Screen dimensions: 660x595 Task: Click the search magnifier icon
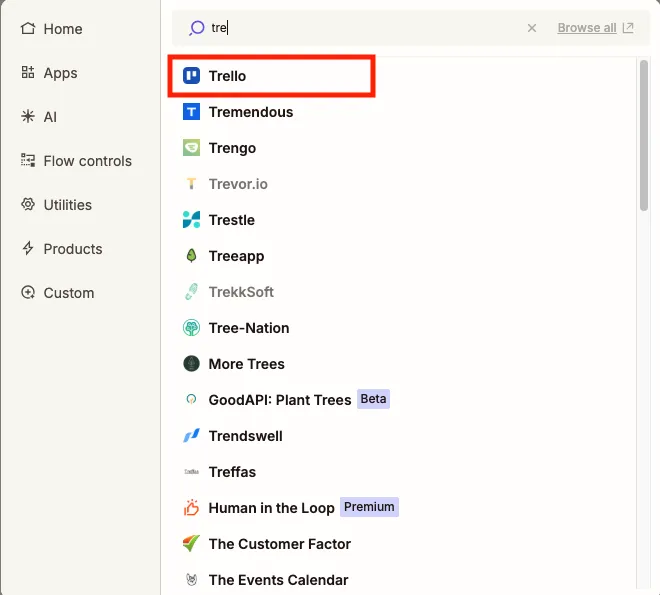click(197, 28)
